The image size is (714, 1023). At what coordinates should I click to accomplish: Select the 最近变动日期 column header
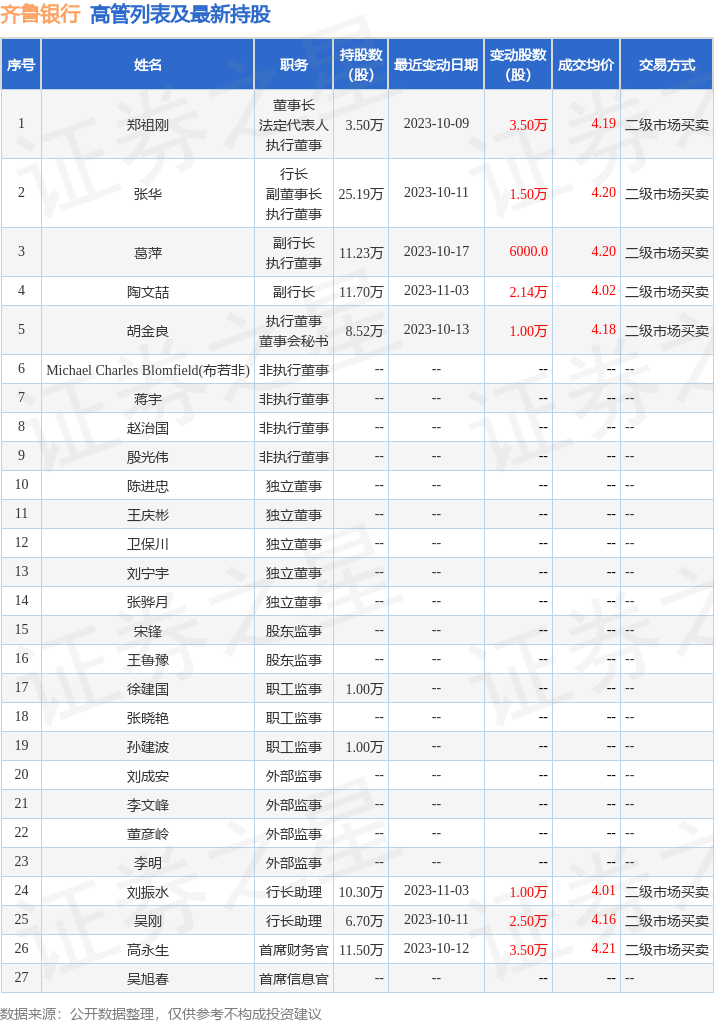click(x=436, y=65)
